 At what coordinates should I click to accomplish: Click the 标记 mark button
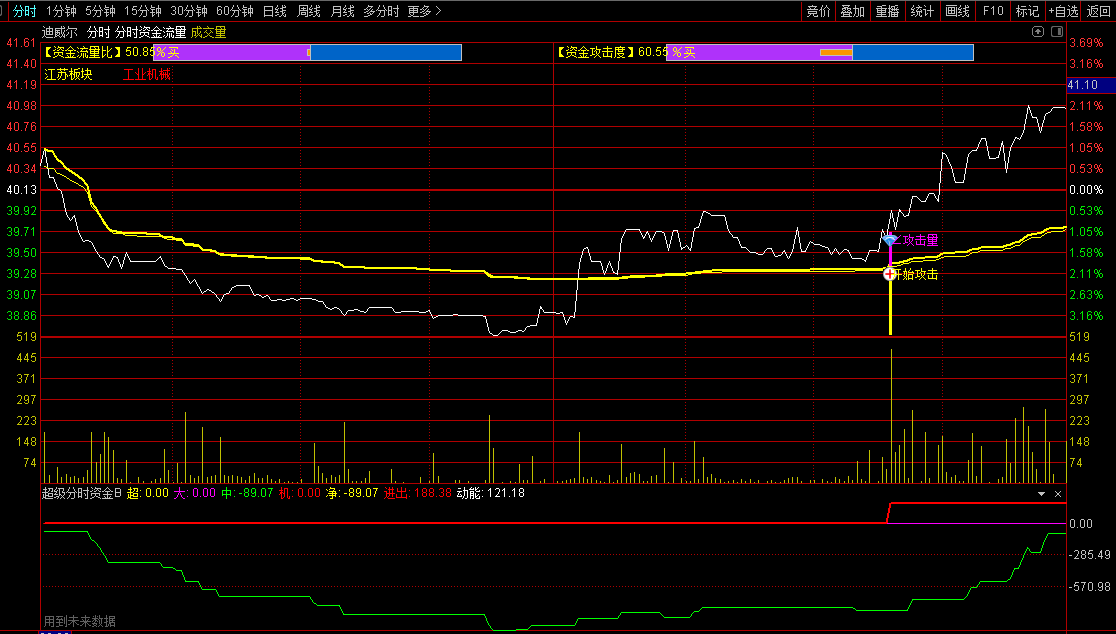[x=1027, y=11]
